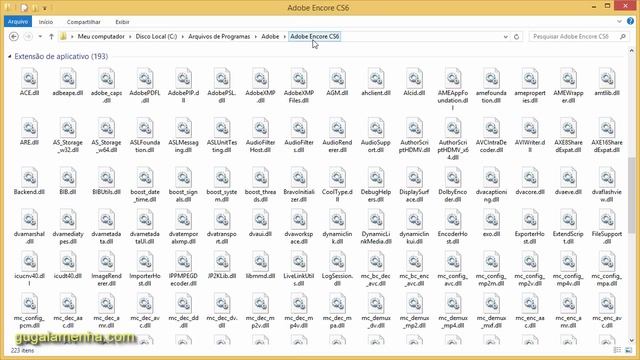This screenshot has height=360, width=640.
Task: Click the ARE.dll file icon
Action: [x=29, y=128]
